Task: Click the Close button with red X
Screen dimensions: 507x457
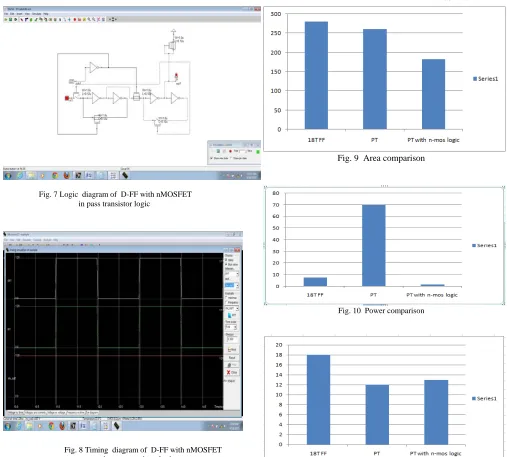Action: tap(232, 372)
